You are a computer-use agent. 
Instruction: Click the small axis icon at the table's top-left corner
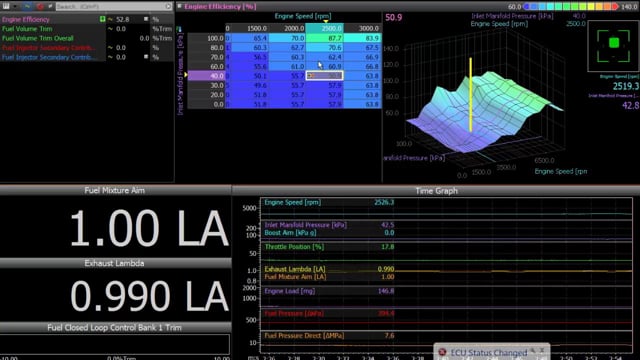coord(179,29)
